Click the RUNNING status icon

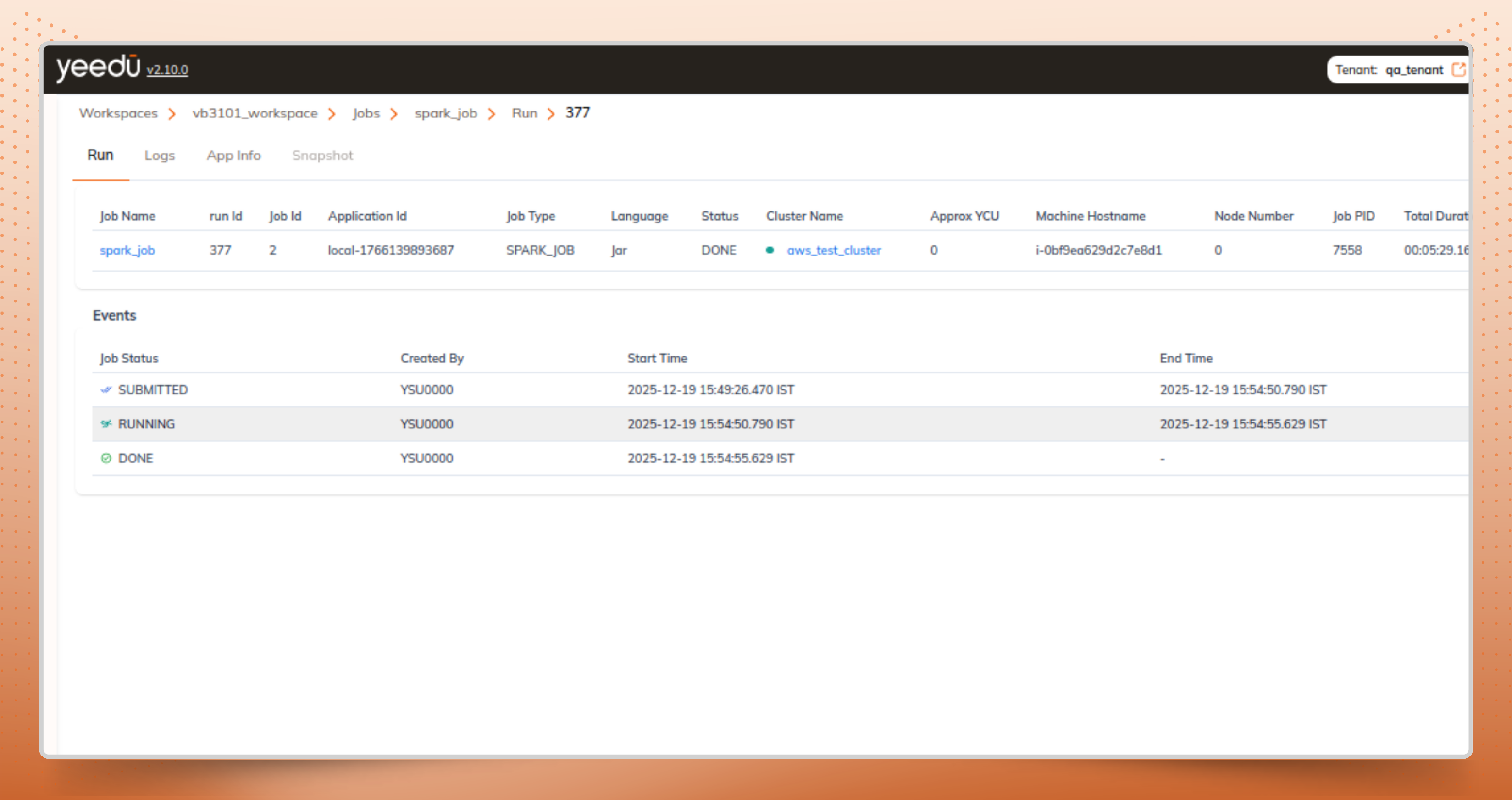tap(105, 424)
